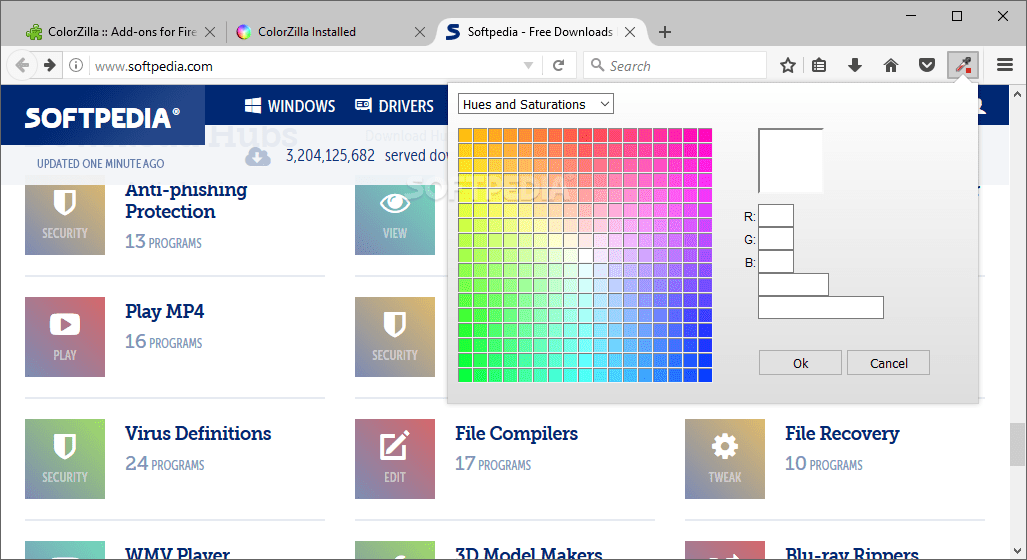Click the '16 PROGRAMS' text

click(164, 342)
